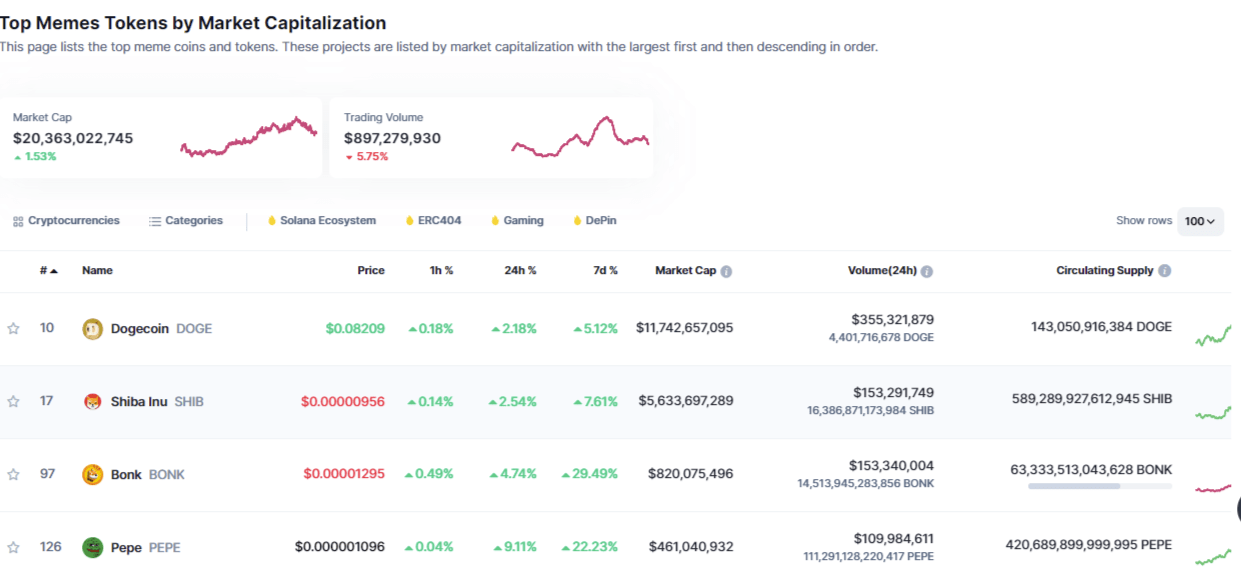
Task: Select the DePin filter
Action: point(594,221)
